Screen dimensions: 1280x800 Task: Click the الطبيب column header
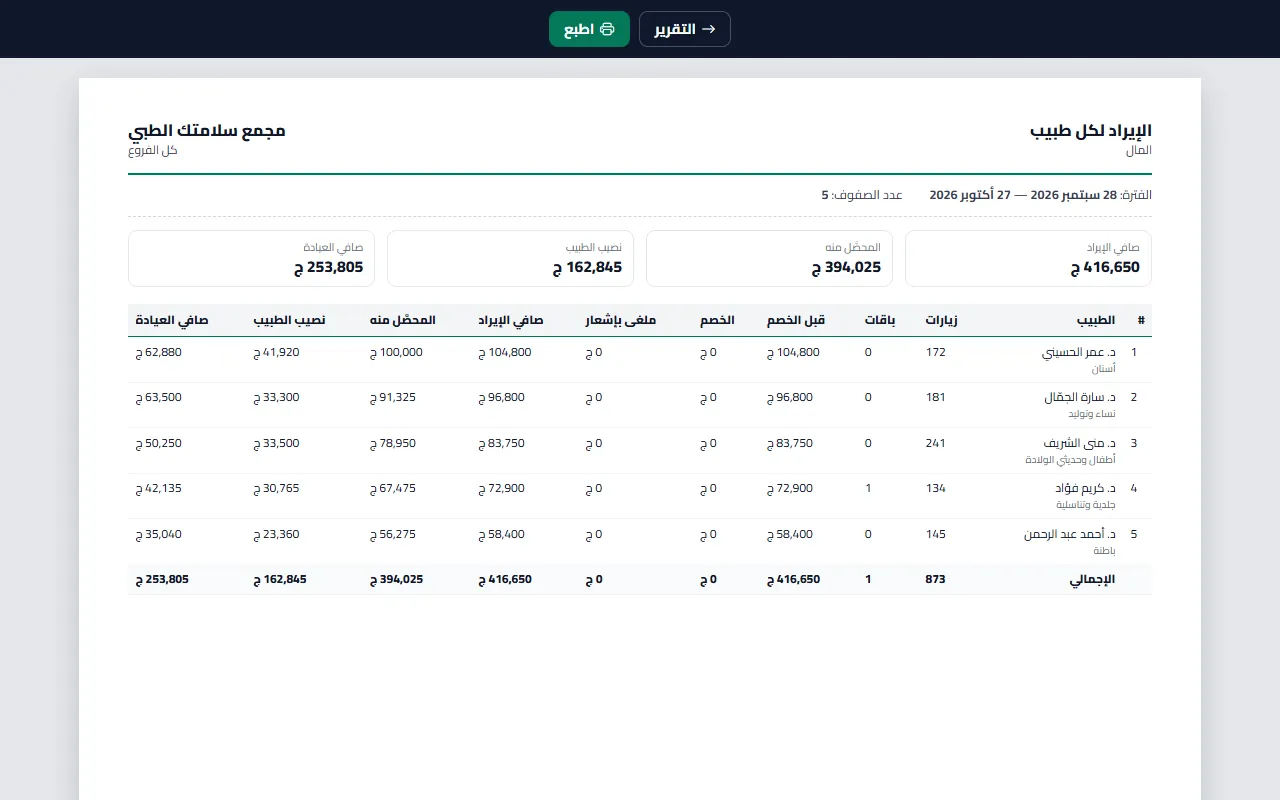(x=1096, y=320)
